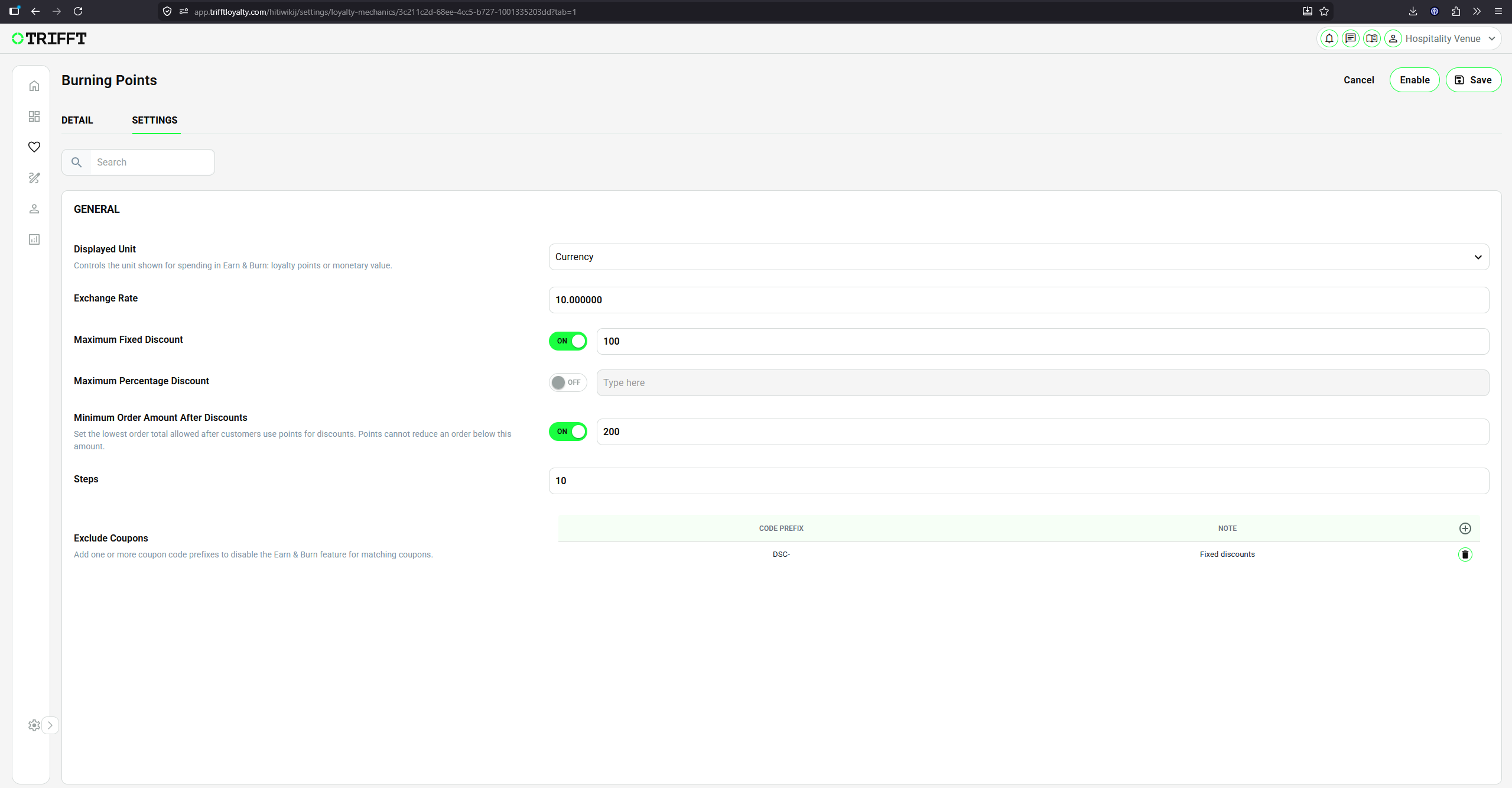Open the dashboard grid icon in sidebar
Screen dimensions: 1512x788
(34, 116)
